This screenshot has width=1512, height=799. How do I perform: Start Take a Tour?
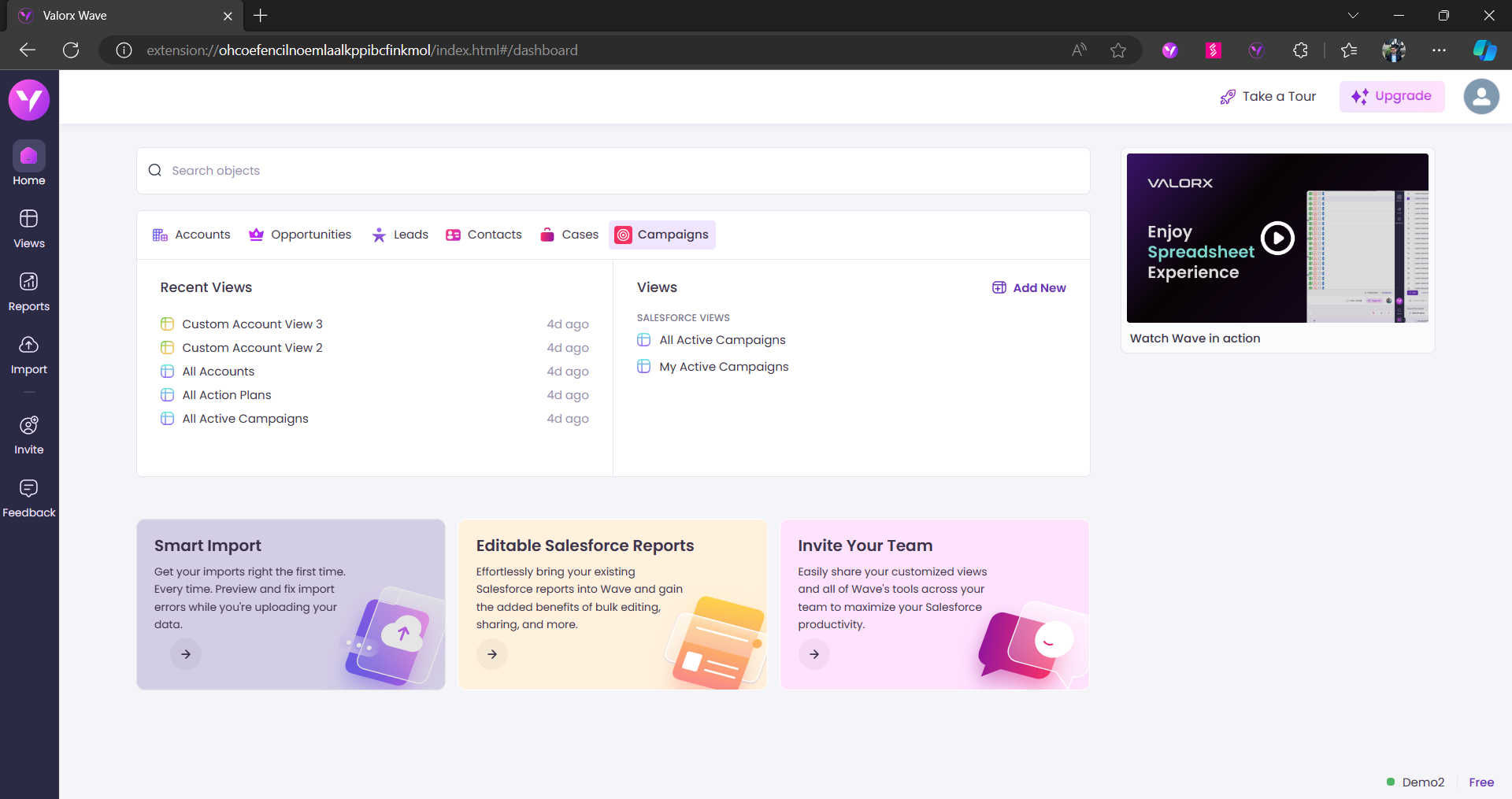tap(1268, 97)
